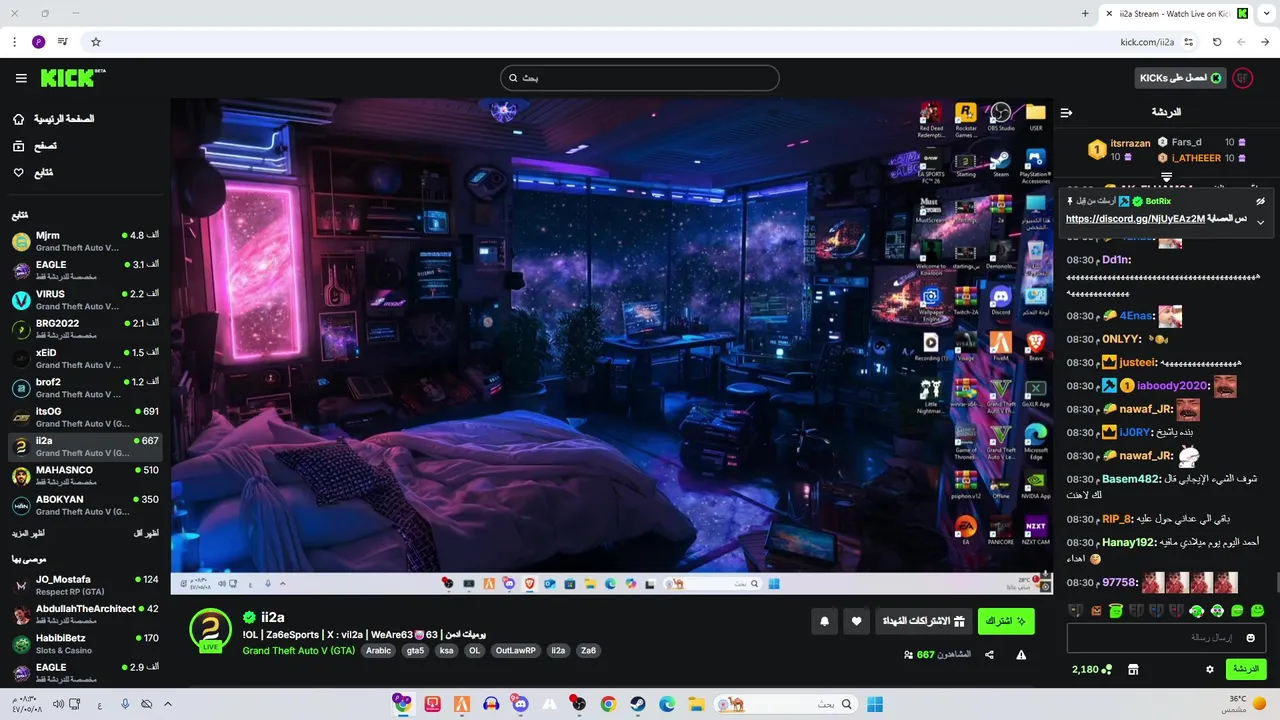Click the magnifier icon in the Kick search bar
The height and width of the screenshot is (720, 1280).
click(x=513, y=78)
